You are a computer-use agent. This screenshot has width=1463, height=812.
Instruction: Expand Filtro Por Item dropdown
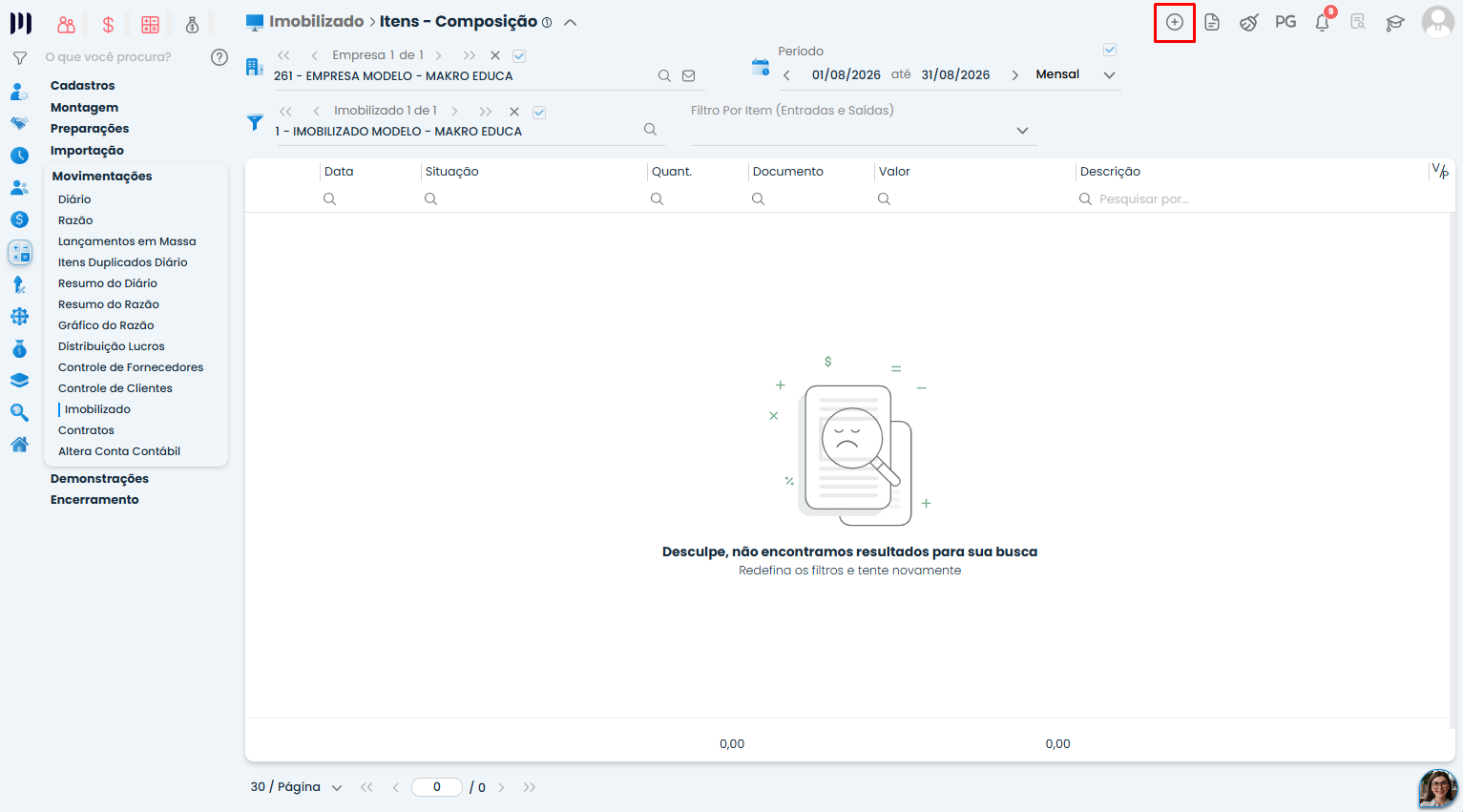1022,131
